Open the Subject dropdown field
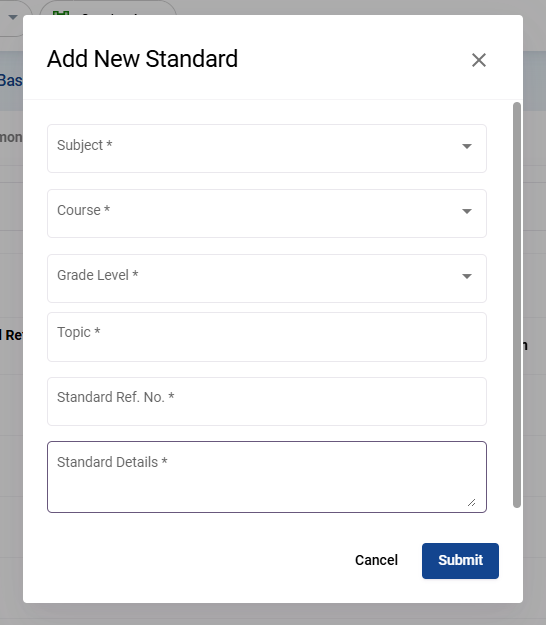Screen dimensions: 546x625 tap(267, 148)
